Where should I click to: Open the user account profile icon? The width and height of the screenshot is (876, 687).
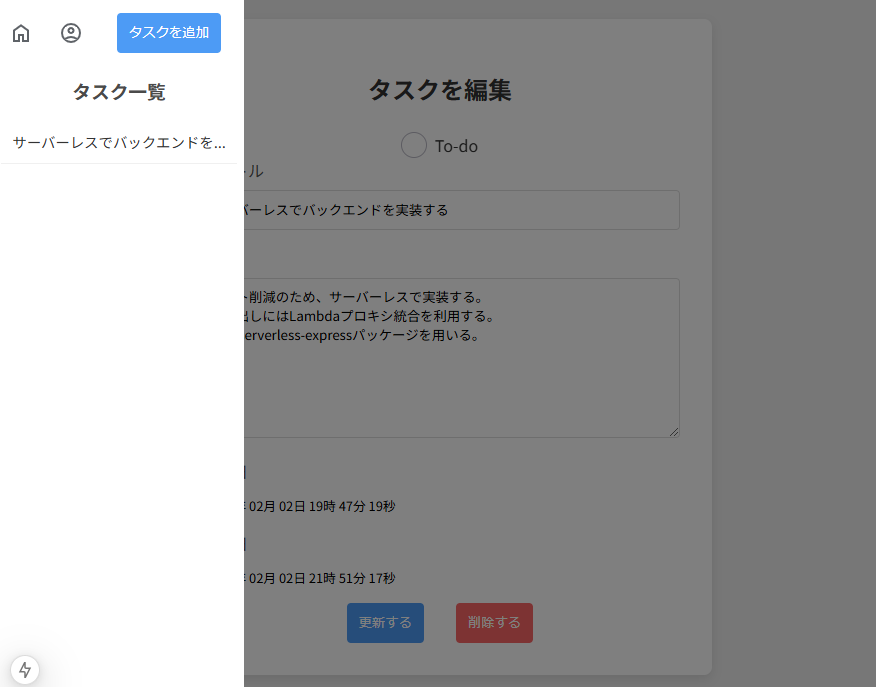pos(71,33)
